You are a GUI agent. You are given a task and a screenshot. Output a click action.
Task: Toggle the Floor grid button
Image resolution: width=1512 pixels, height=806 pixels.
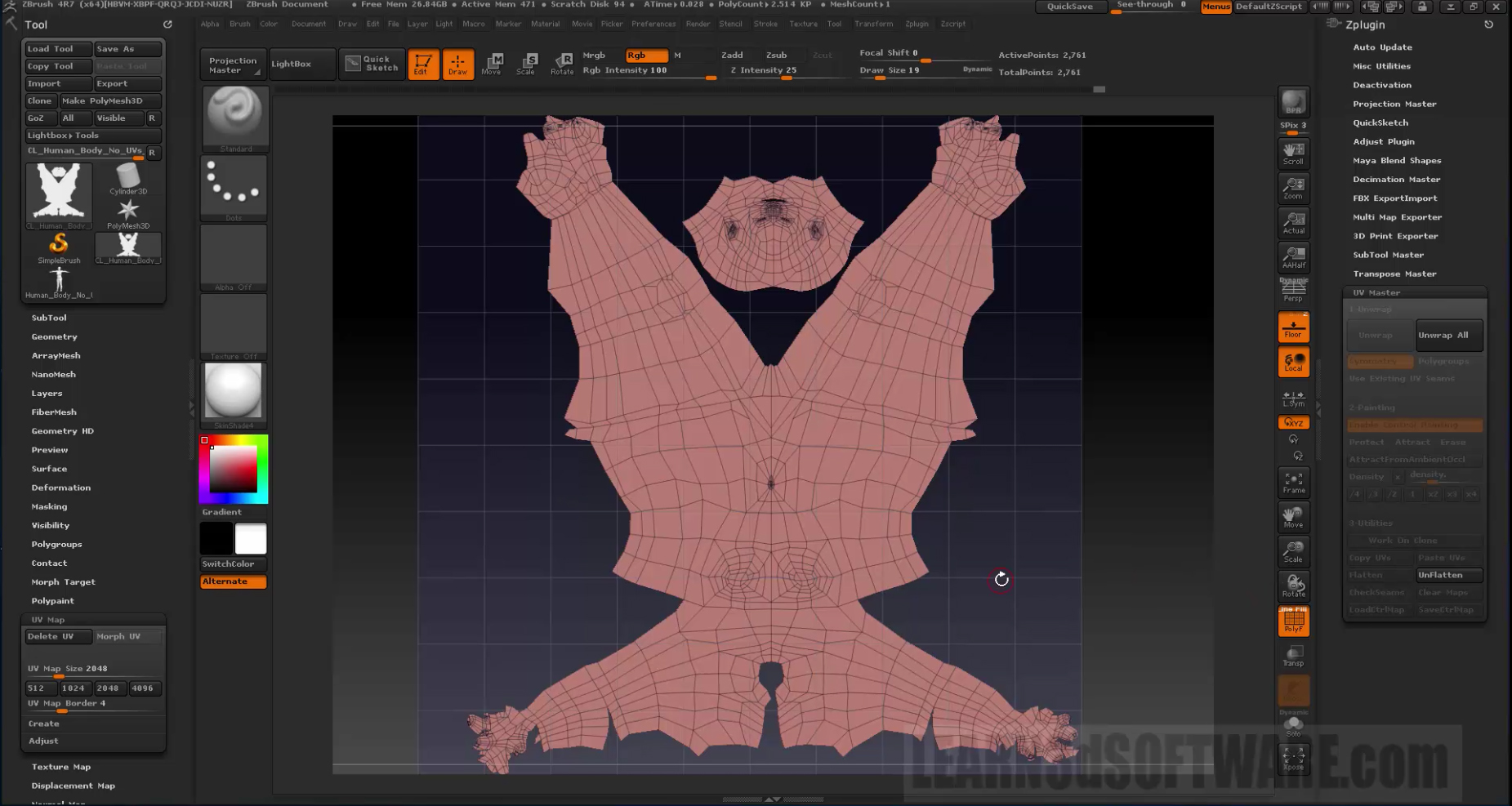click(x=1293, y=327)
